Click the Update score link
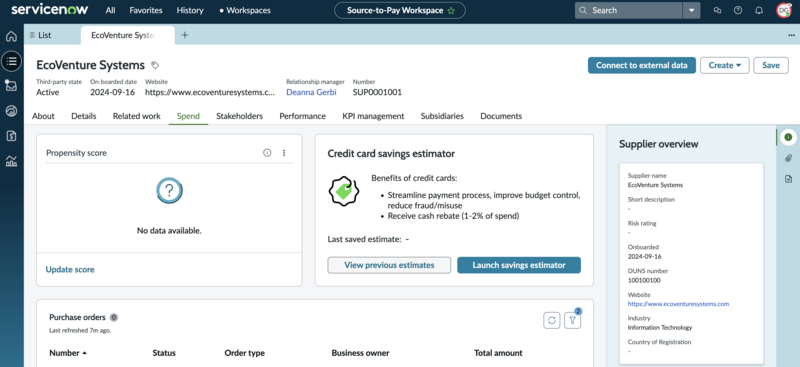The width and height of the screenshot is (800, 367). 70,270
